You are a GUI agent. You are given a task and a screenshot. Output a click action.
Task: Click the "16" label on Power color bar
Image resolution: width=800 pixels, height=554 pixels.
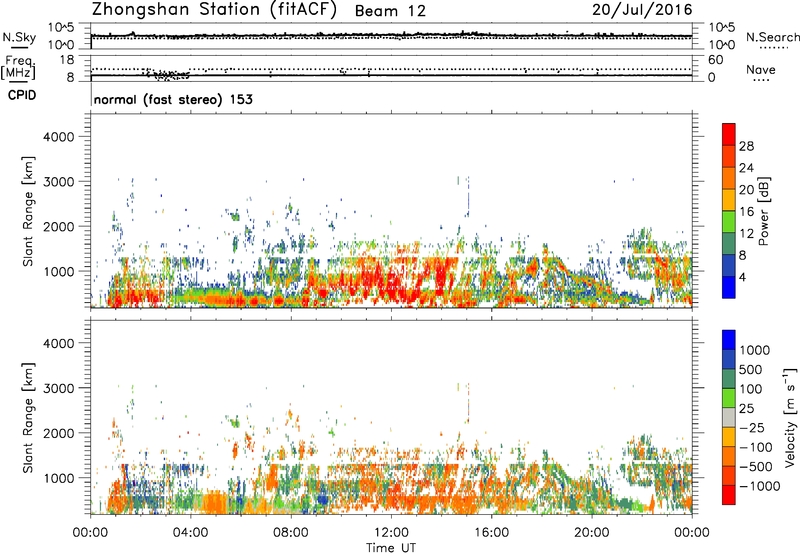click(x=746, y=212)
